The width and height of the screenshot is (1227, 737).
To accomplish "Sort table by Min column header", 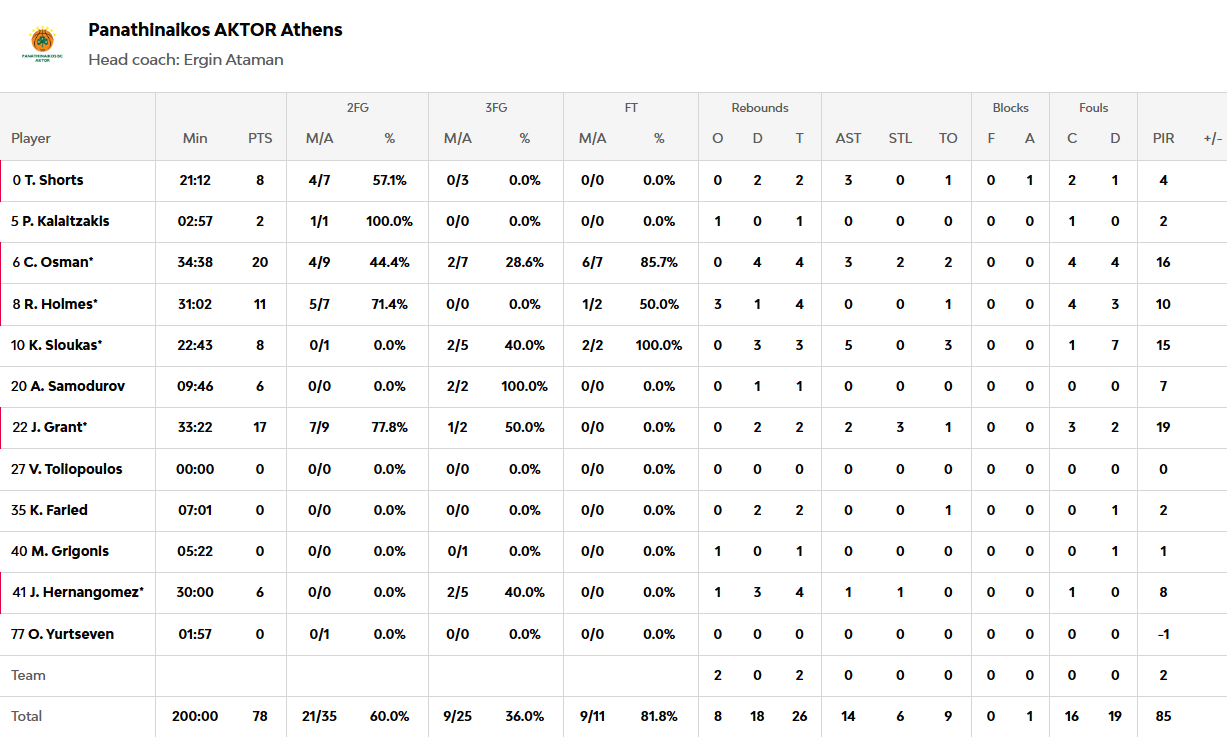I will [x=195, y=139].
